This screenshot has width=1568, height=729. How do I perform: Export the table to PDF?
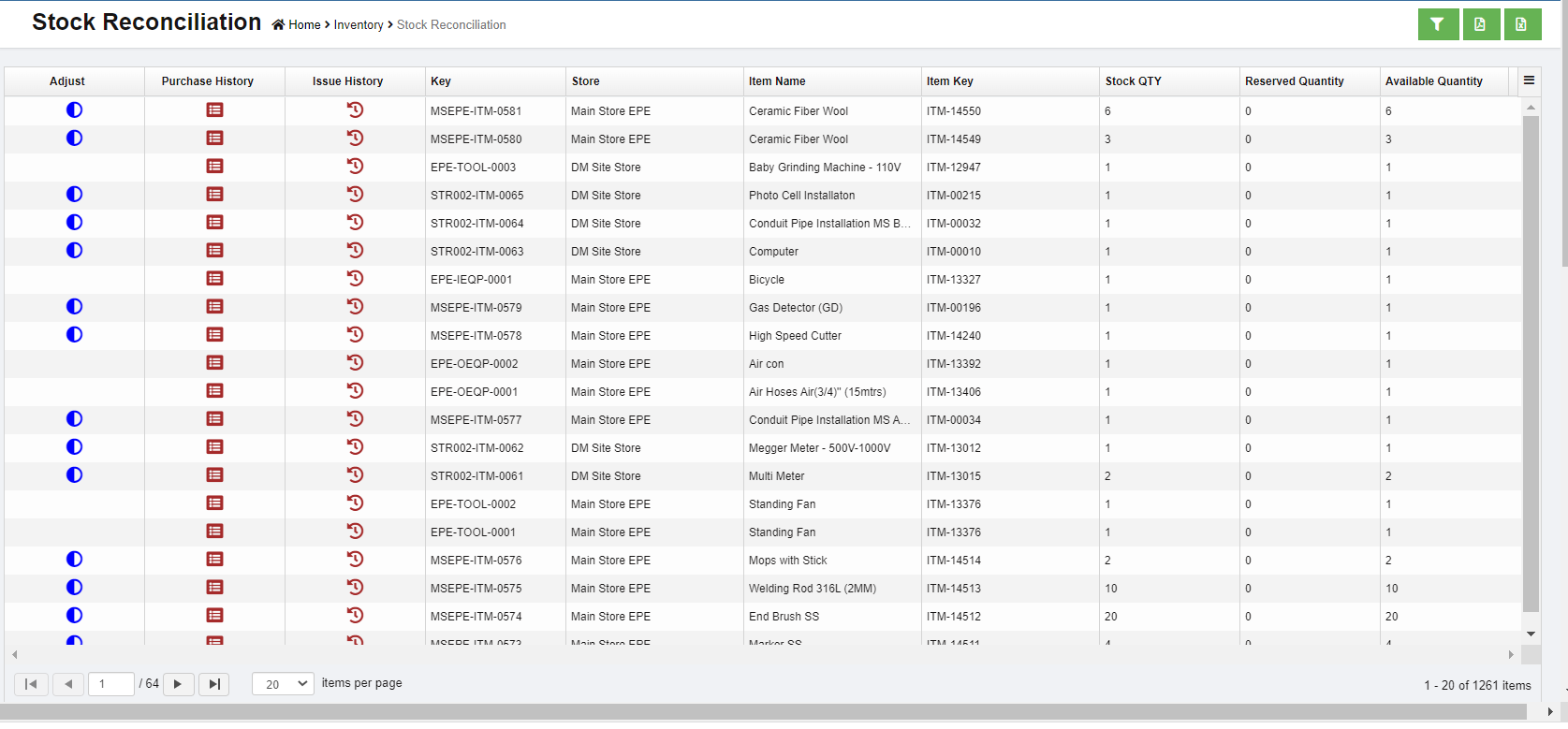coord(1480,24)
